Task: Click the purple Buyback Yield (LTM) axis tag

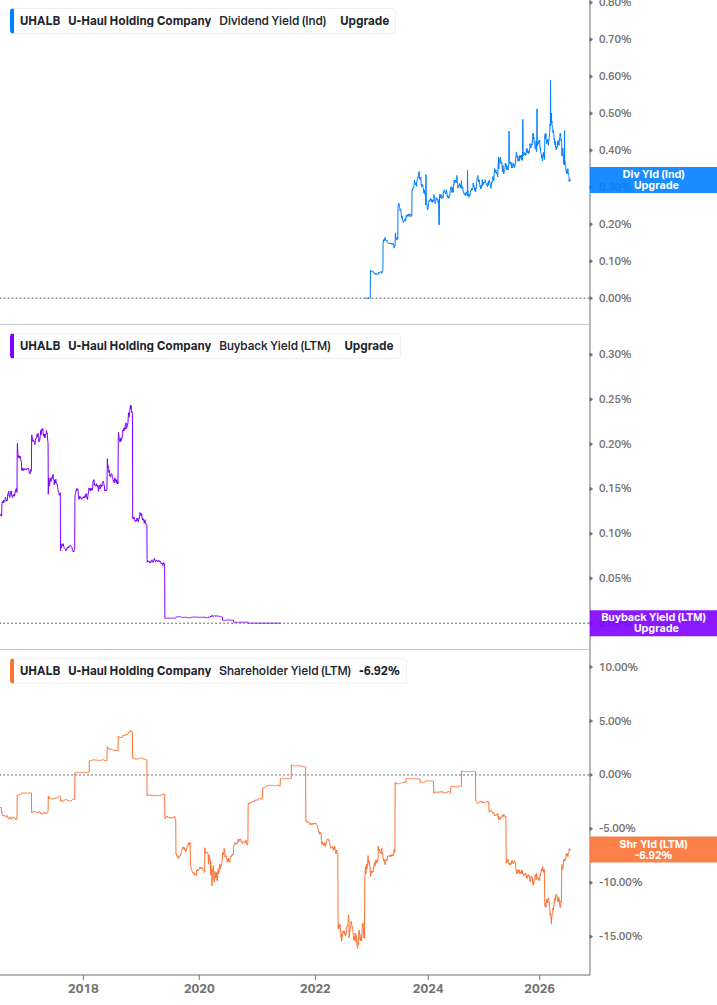Action: [653, 623]
